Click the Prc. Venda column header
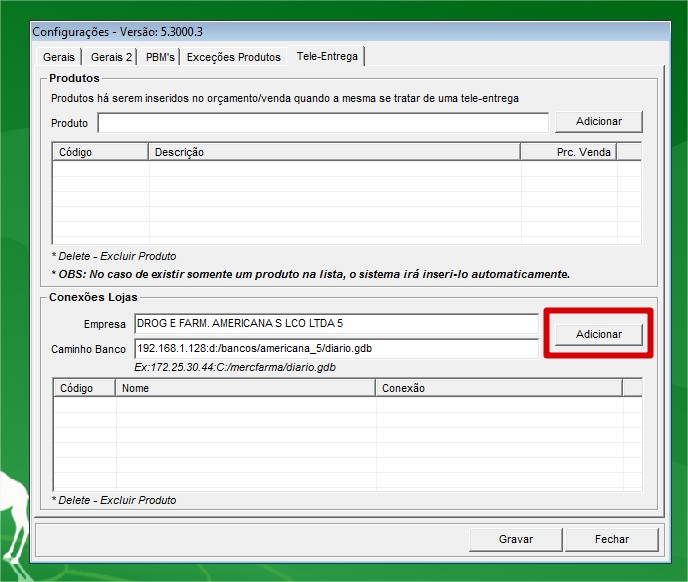Viewport: 688px width, 582px height. (x=568, y=152)
